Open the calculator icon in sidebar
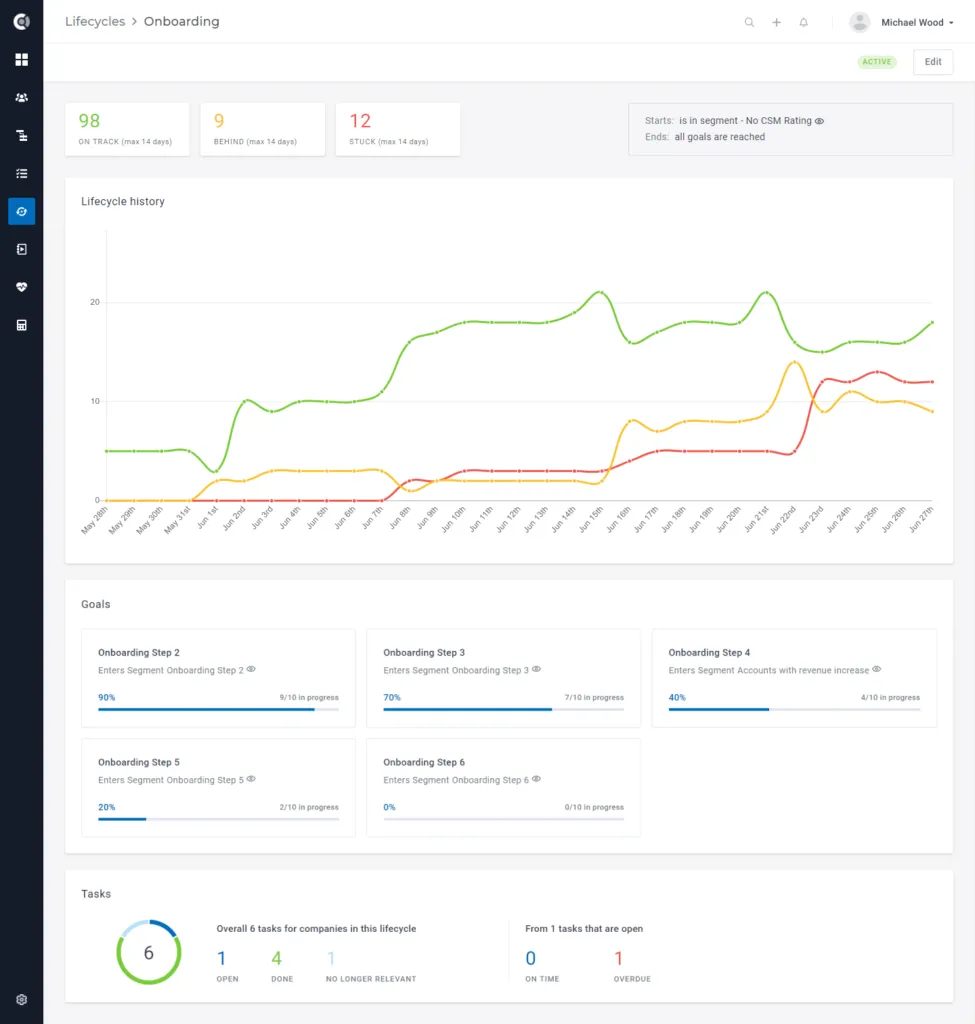Image resolution: width=975 pixels, height=1024 pixels. click(x=22, y=325)
